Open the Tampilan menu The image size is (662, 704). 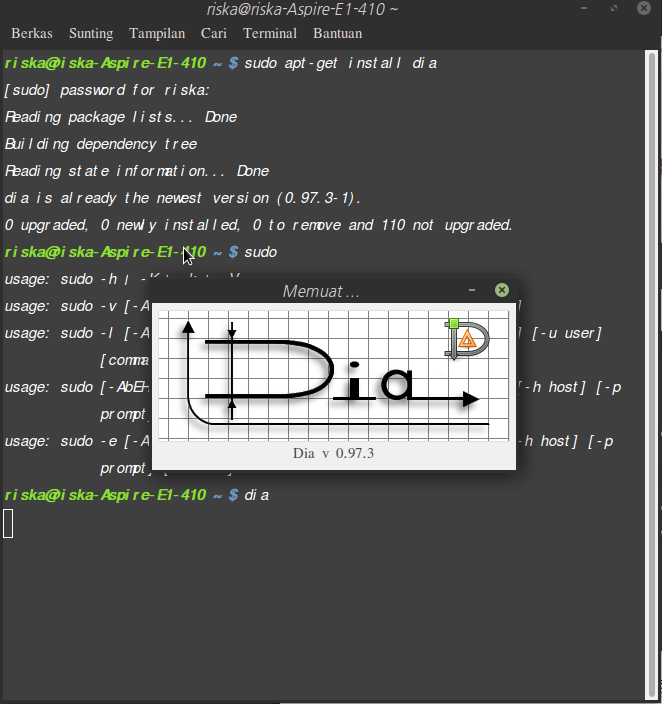coord(157,34)
